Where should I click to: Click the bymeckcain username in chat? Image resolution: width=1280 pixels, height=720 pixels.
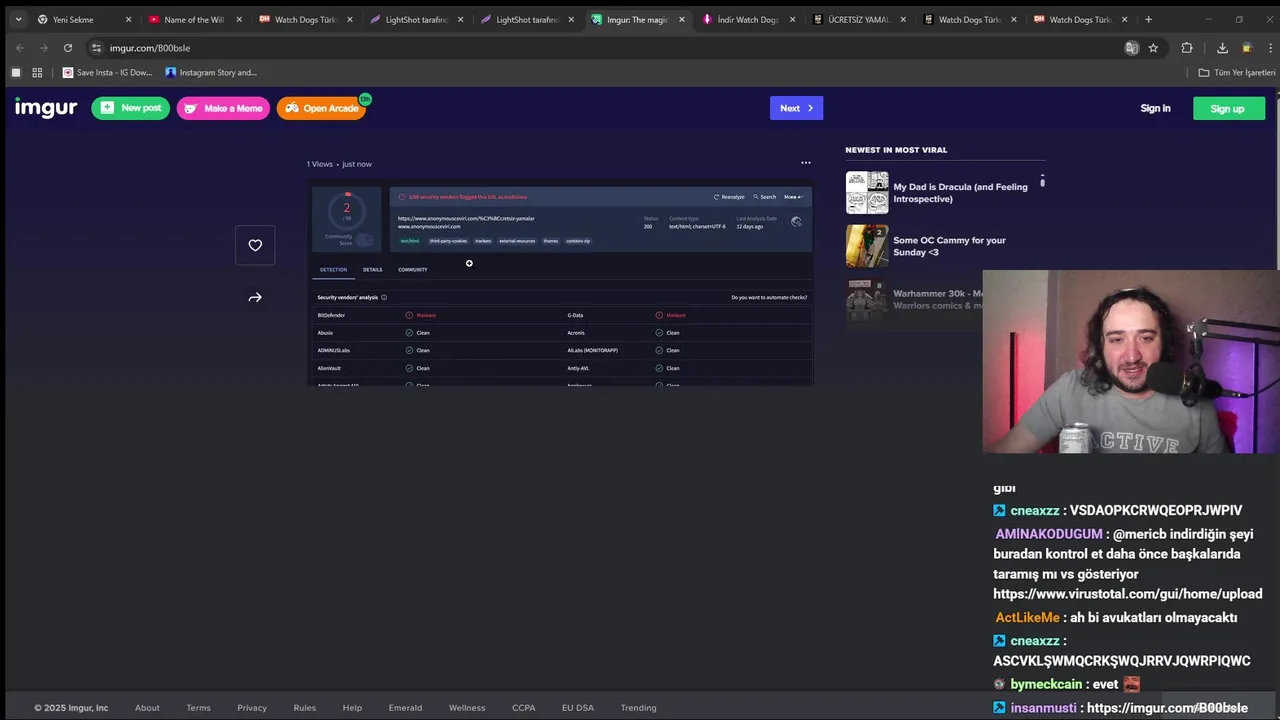click(x=1046, y=684)
